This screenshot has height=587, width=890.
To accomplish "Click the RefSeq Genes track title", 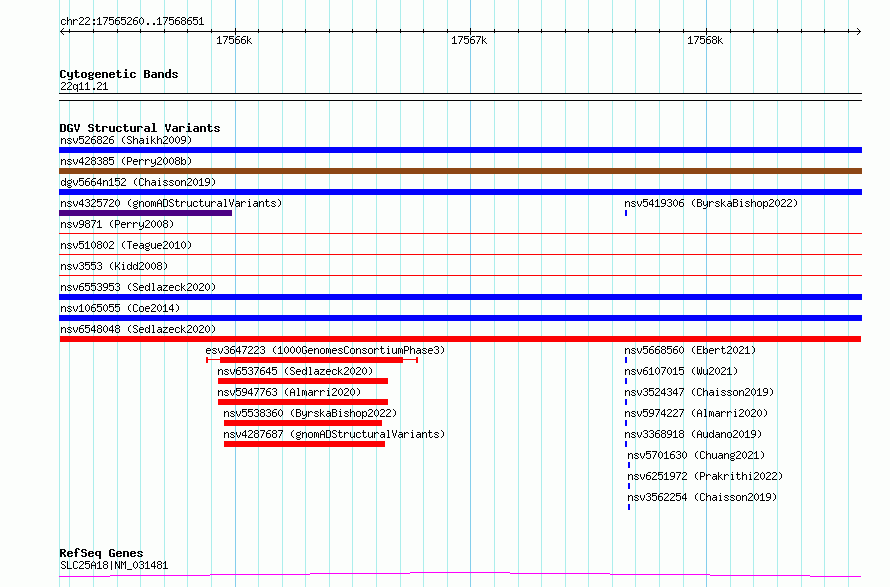I will pyautogui.click(x=101, y=553).
